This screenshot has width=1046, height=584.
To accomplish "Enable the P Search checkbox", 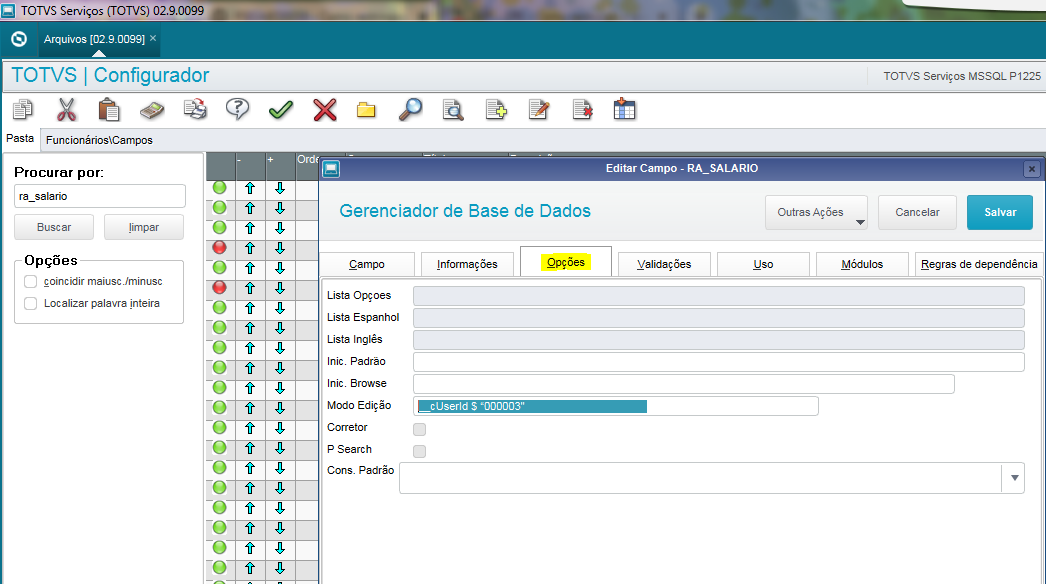I will coord(420,451).
